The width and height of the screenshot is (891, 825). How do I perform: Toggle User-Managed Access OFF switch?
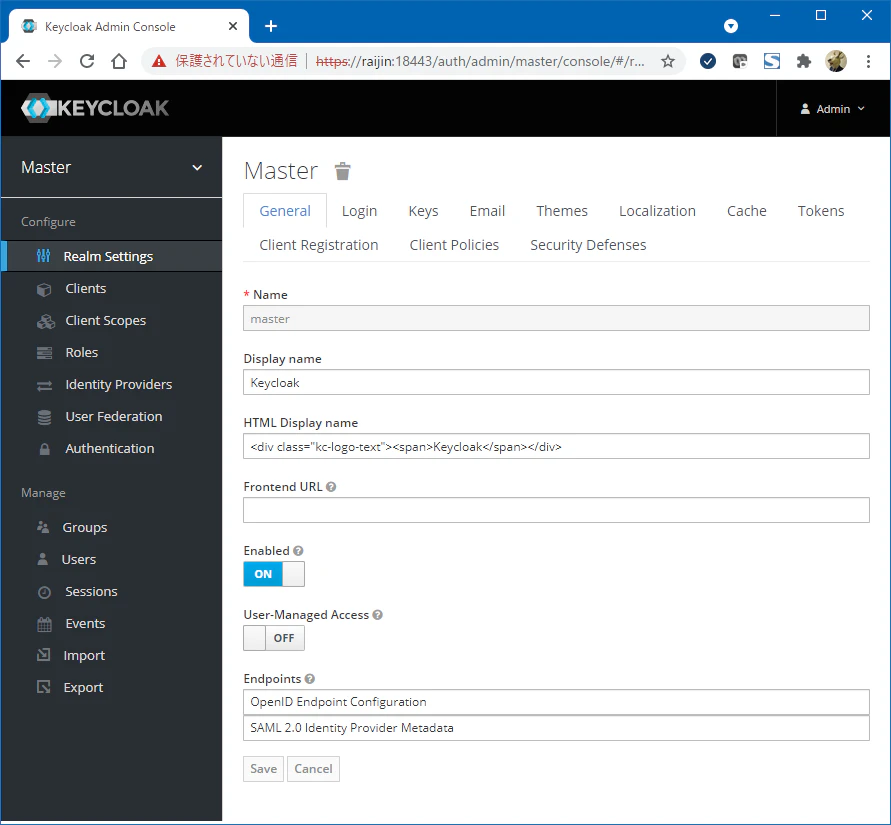(274, 638)
